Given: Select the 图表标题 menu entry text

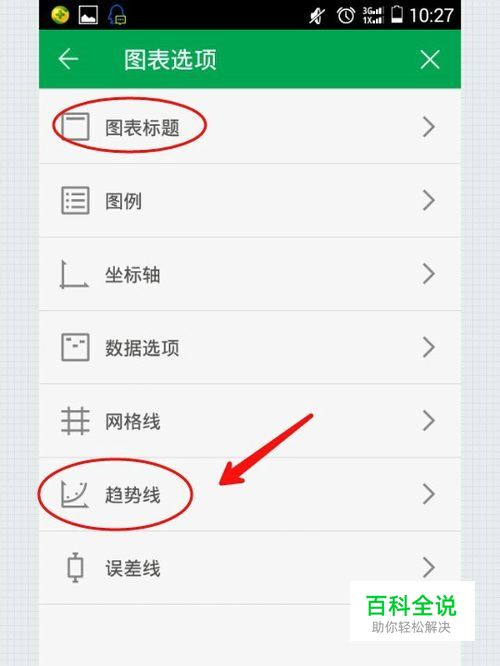Looking at the screenshot, I should pos(142,127).
